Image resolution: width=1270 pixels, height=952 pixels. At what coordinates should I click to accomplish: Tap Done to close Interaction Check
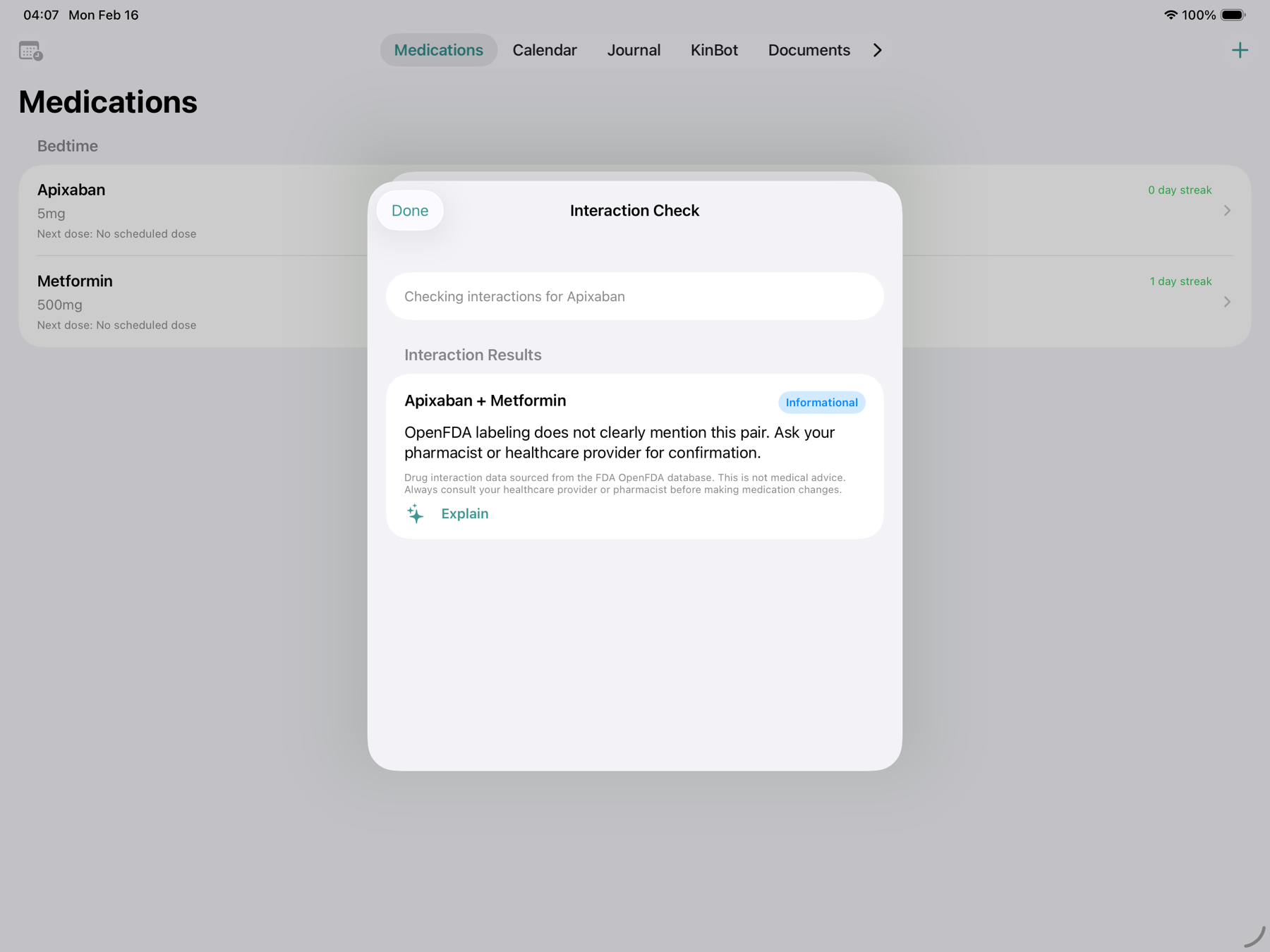click(409, 209)
